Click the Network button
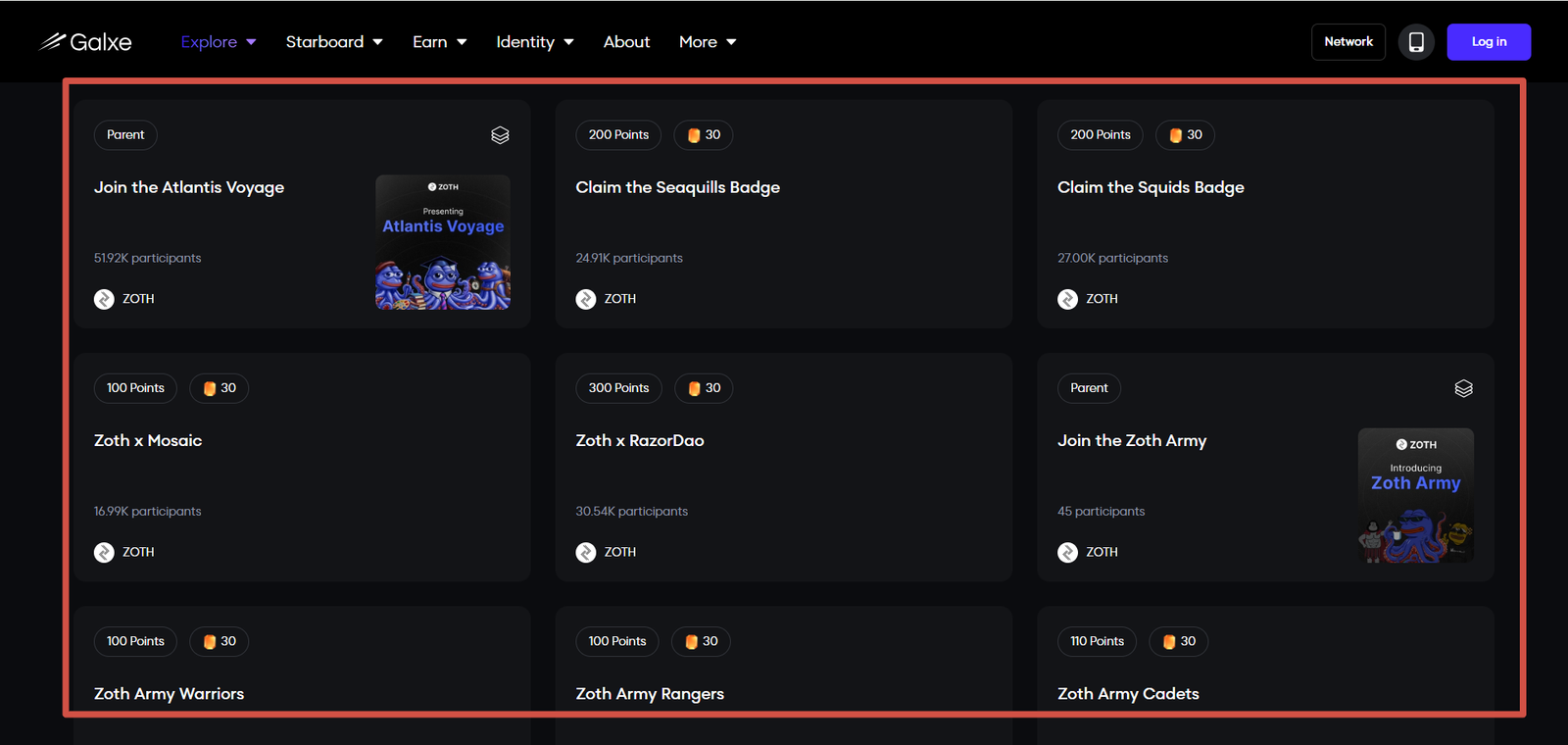Viewport: 1568px width, 745px height. pos(1347,42)
